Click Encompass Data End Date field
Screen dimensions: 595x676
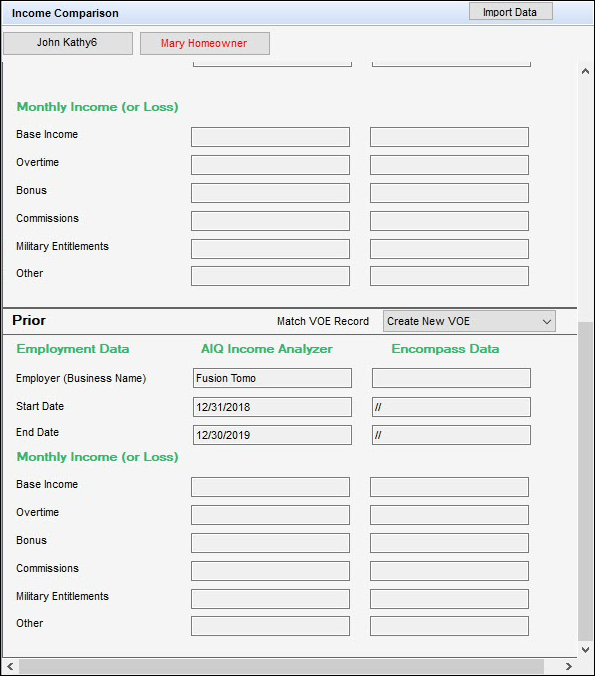point(451,435)
